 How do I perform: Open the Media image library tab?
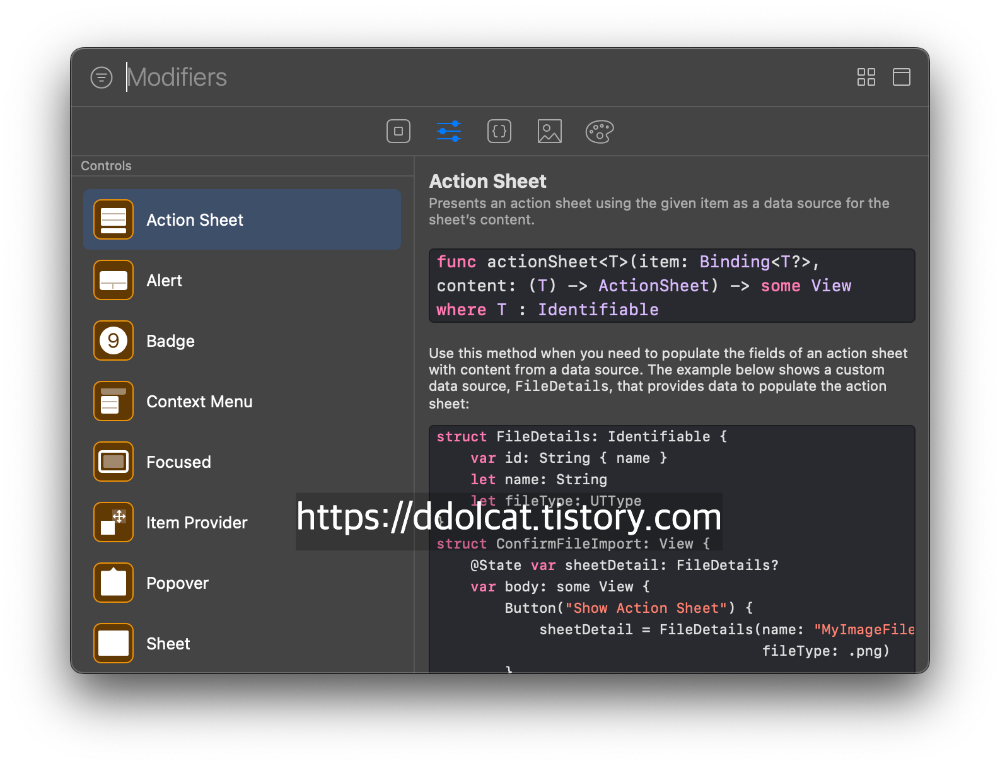coord(549,131)
